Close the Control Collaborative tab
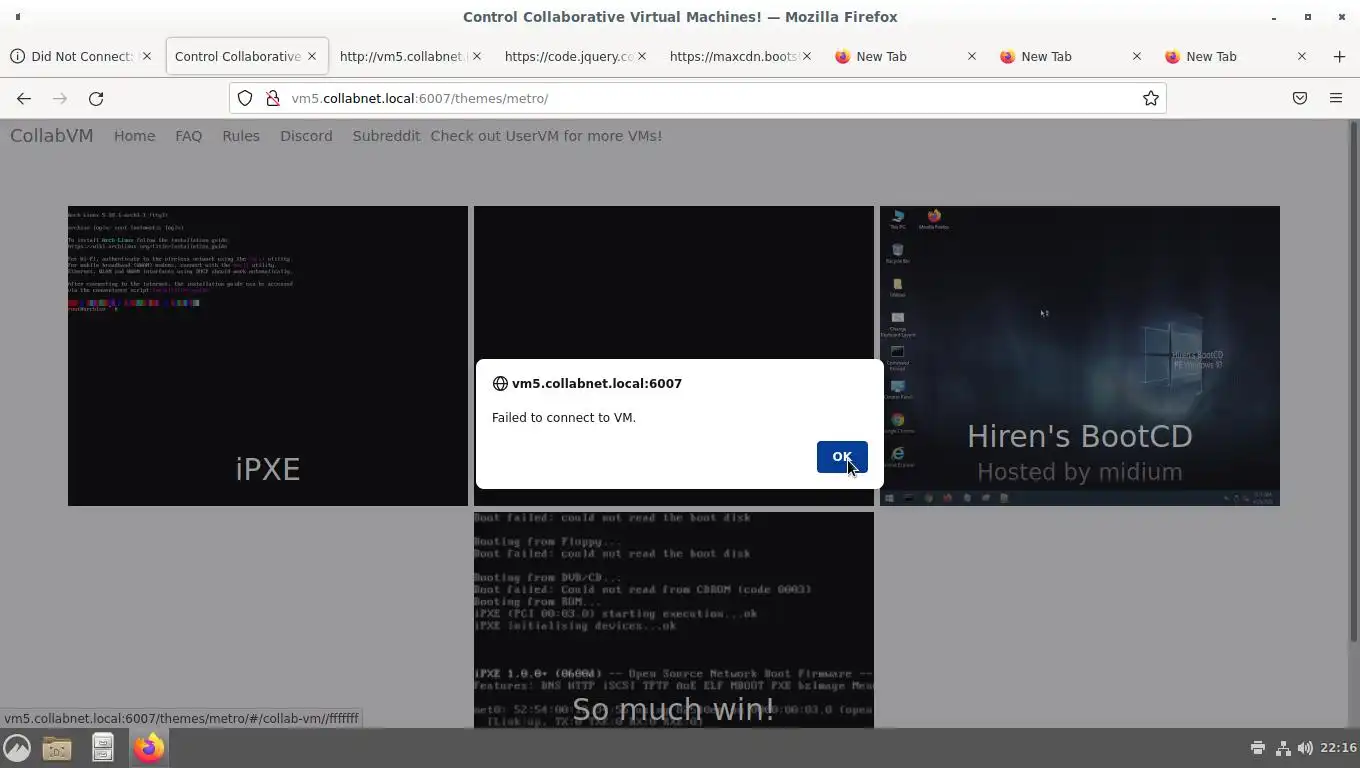This screenshot has height=768, width=1360. (x=312, y=56)
